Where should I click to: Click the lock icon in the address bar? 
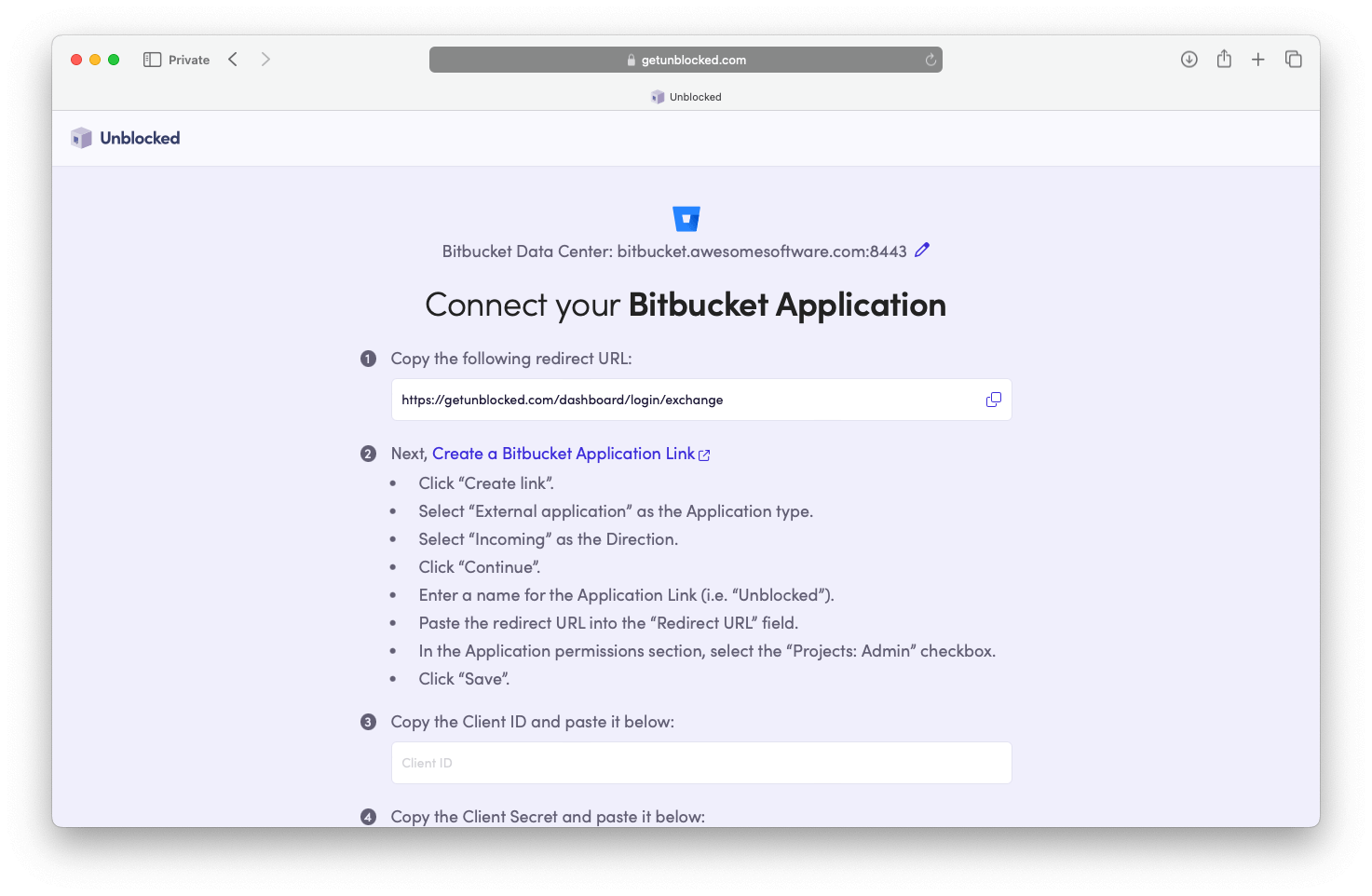point(632,60)
